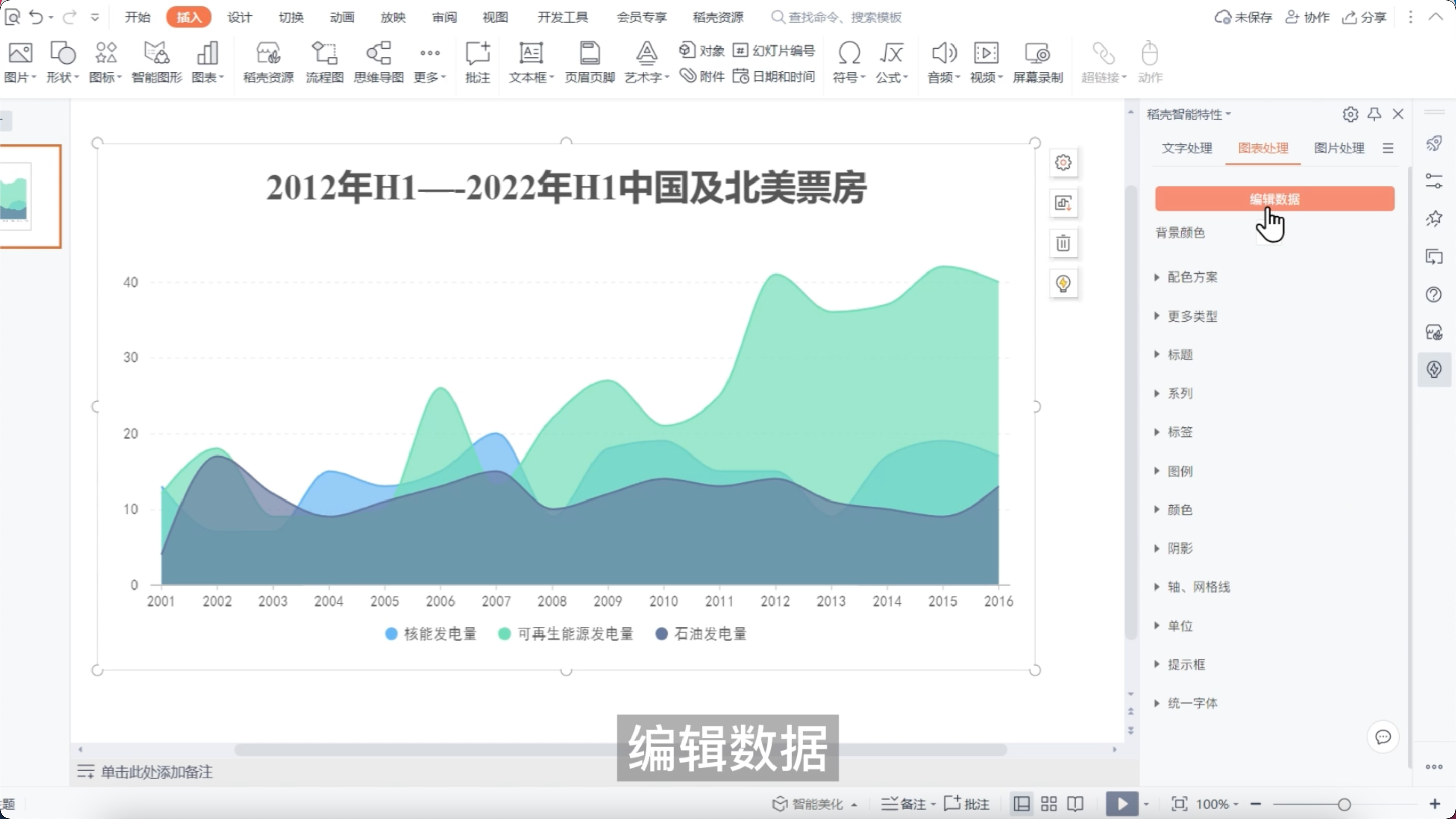This screenshot has width=1456, height=819.
Task: Insert 艺术字 word art
Action: click(x=647, y=62)
